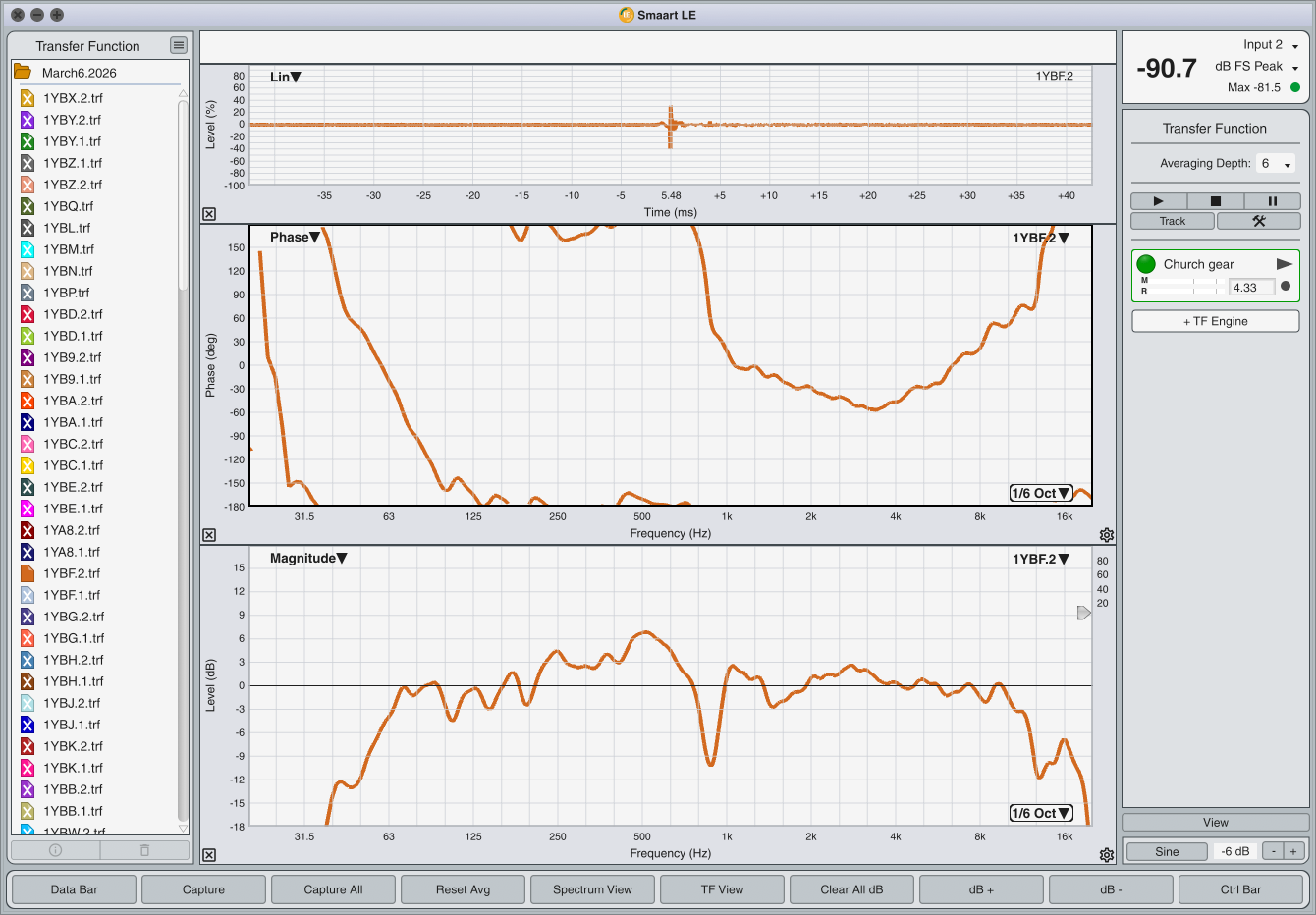
Task: Select the 1YBE.1.trf trace icon
Action: point(27,509)
